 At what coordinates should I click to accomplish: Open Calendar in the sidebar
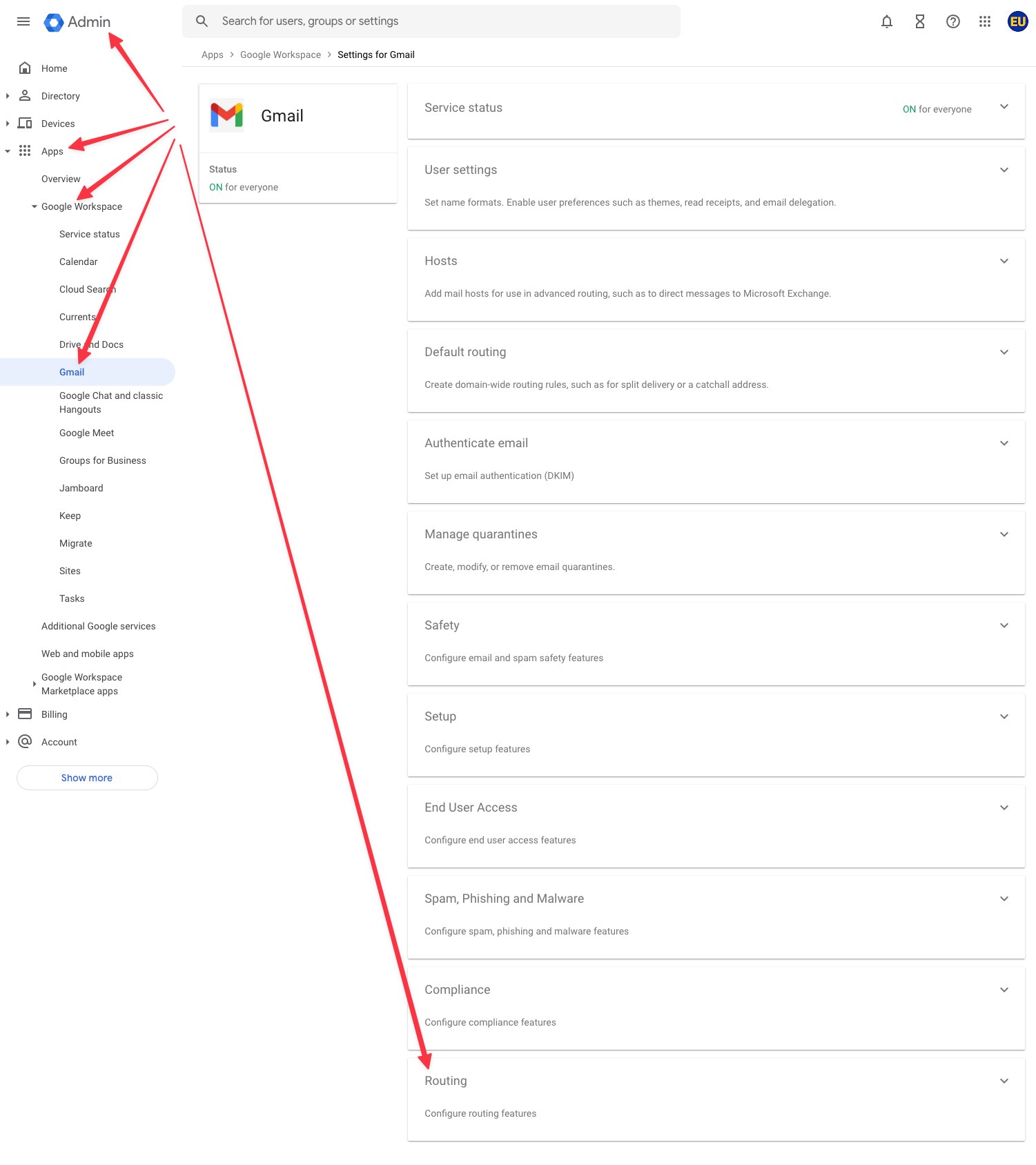pyautogui.click(x=79, y=262)
